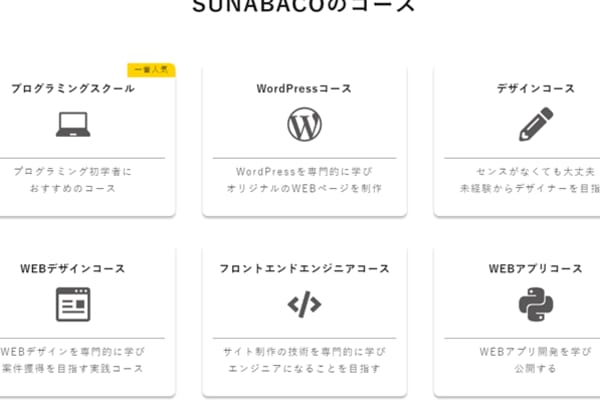Screen dimensions: 600x400
Task: Open the プログラミングスクール title link
Action: coord(72,89)
